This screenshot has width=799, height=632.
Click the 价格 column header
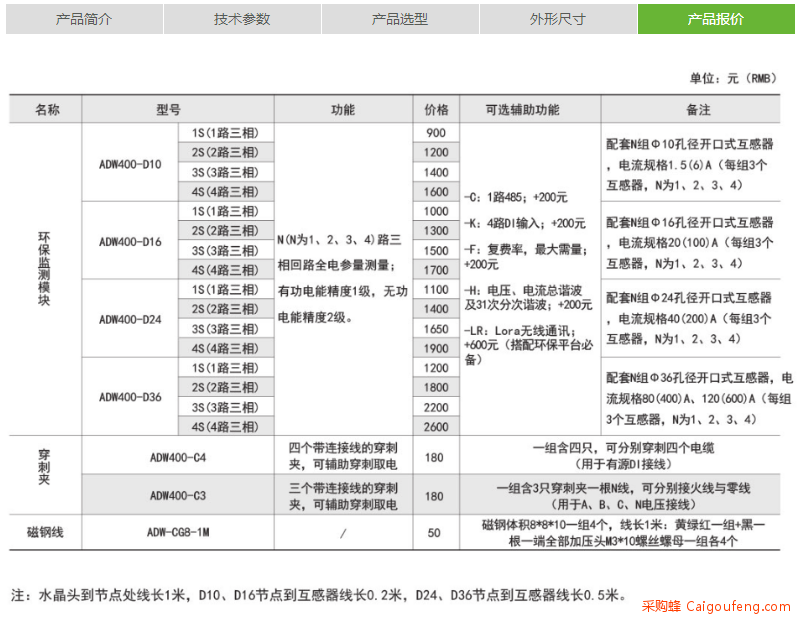pos(436,109)
